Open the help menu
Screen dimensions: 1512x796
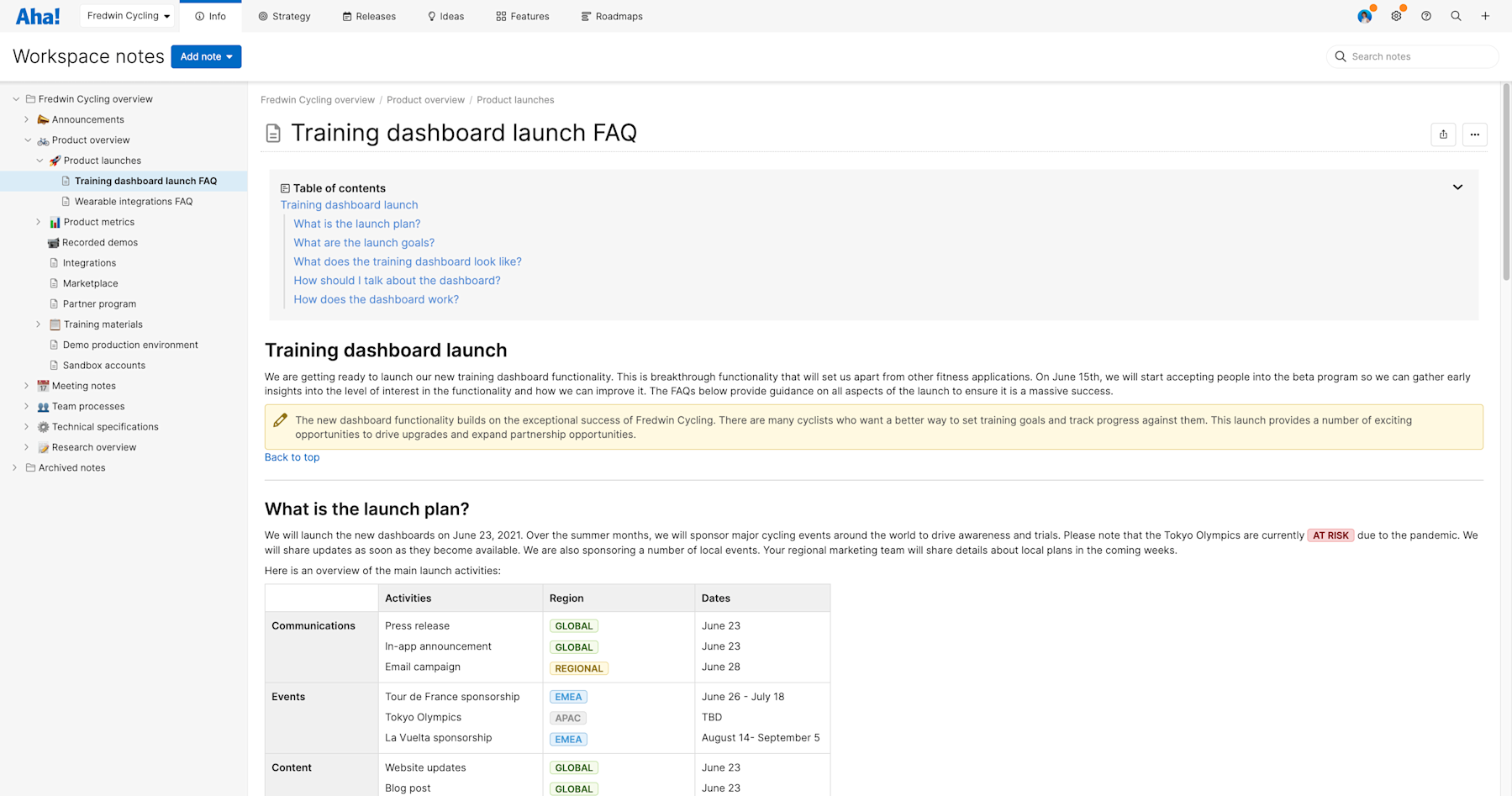(x=1425, y=16)
